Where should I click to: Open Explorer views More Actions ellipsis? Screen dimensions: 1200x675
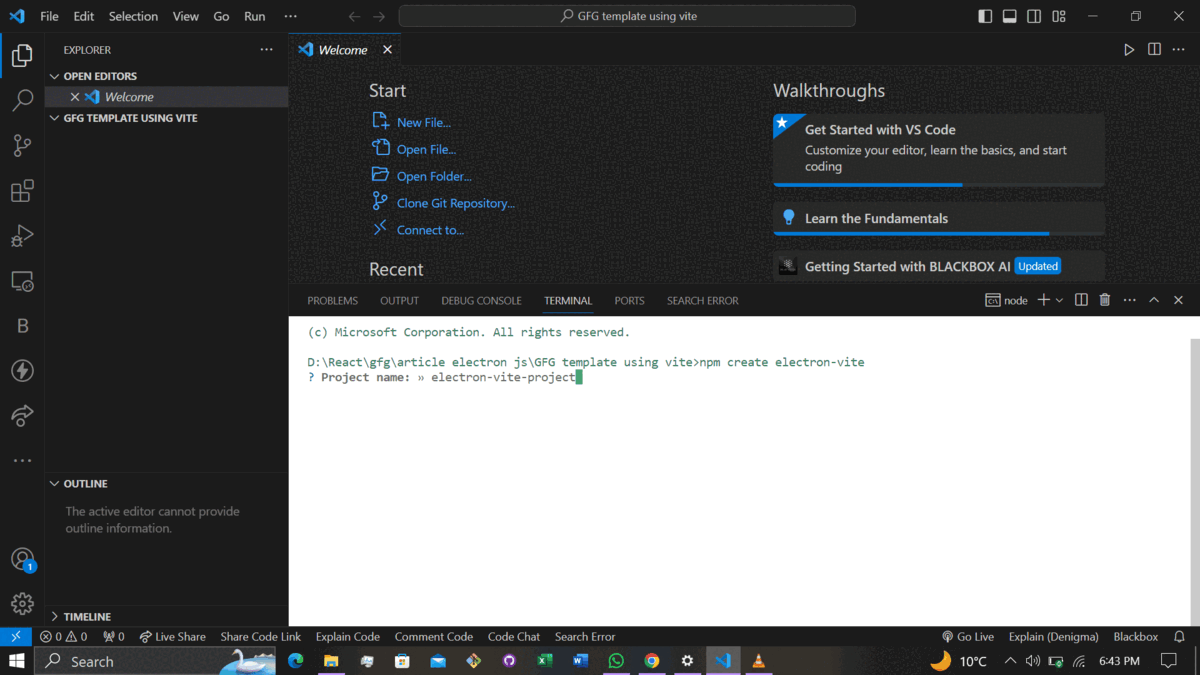[266, 49]
